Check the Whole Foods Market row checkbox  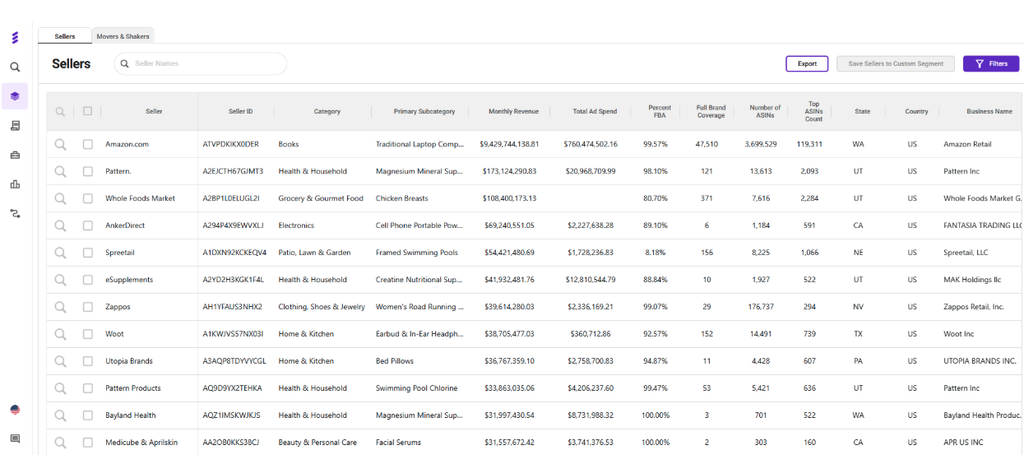[x=88, y=198]
